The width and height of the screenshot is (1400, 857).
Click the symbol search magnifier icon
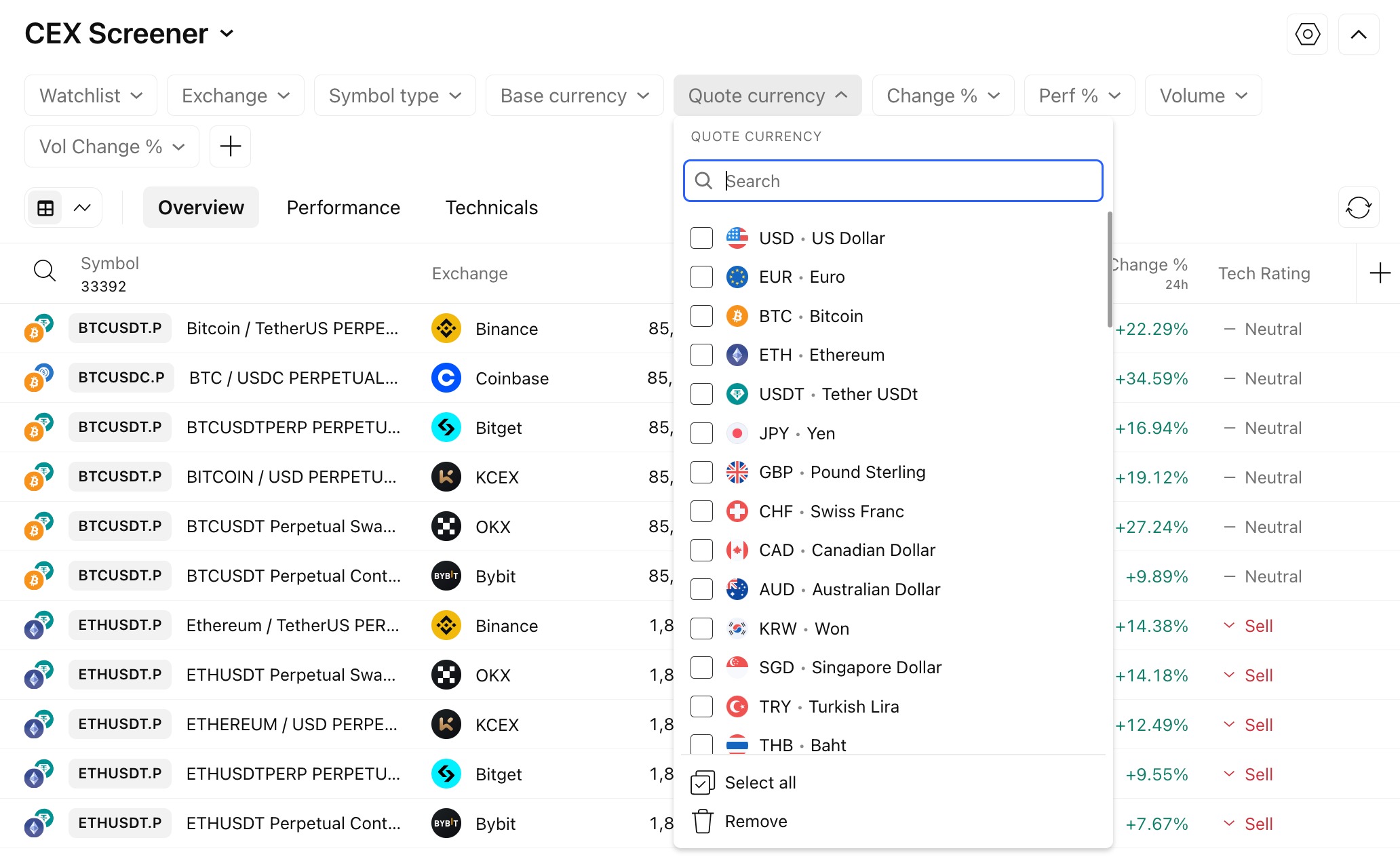(45, 271)
